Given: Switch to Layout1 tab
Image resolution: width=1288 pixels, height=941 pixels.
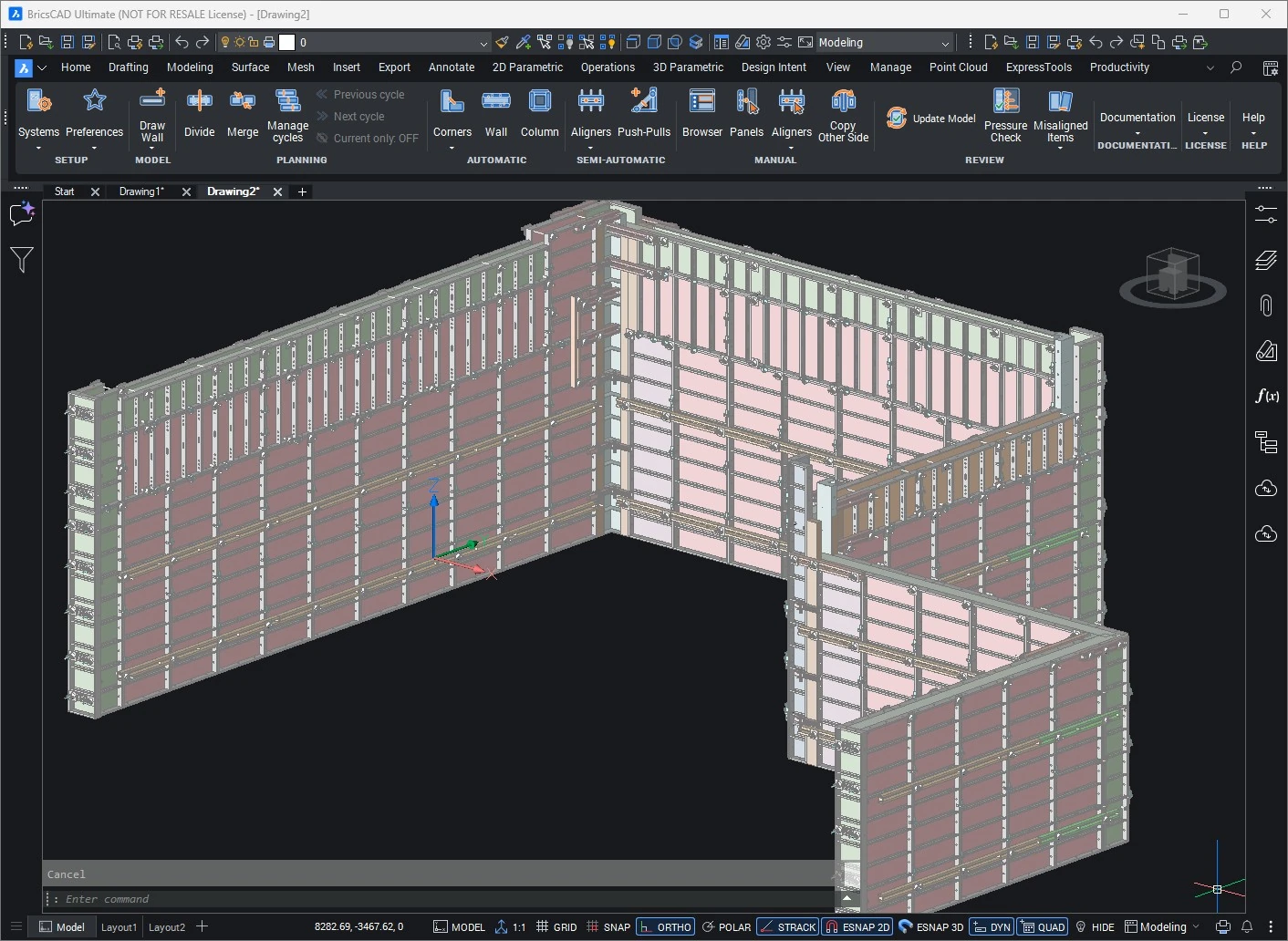Looking at the screenshot, I should (x=119, y=927).
